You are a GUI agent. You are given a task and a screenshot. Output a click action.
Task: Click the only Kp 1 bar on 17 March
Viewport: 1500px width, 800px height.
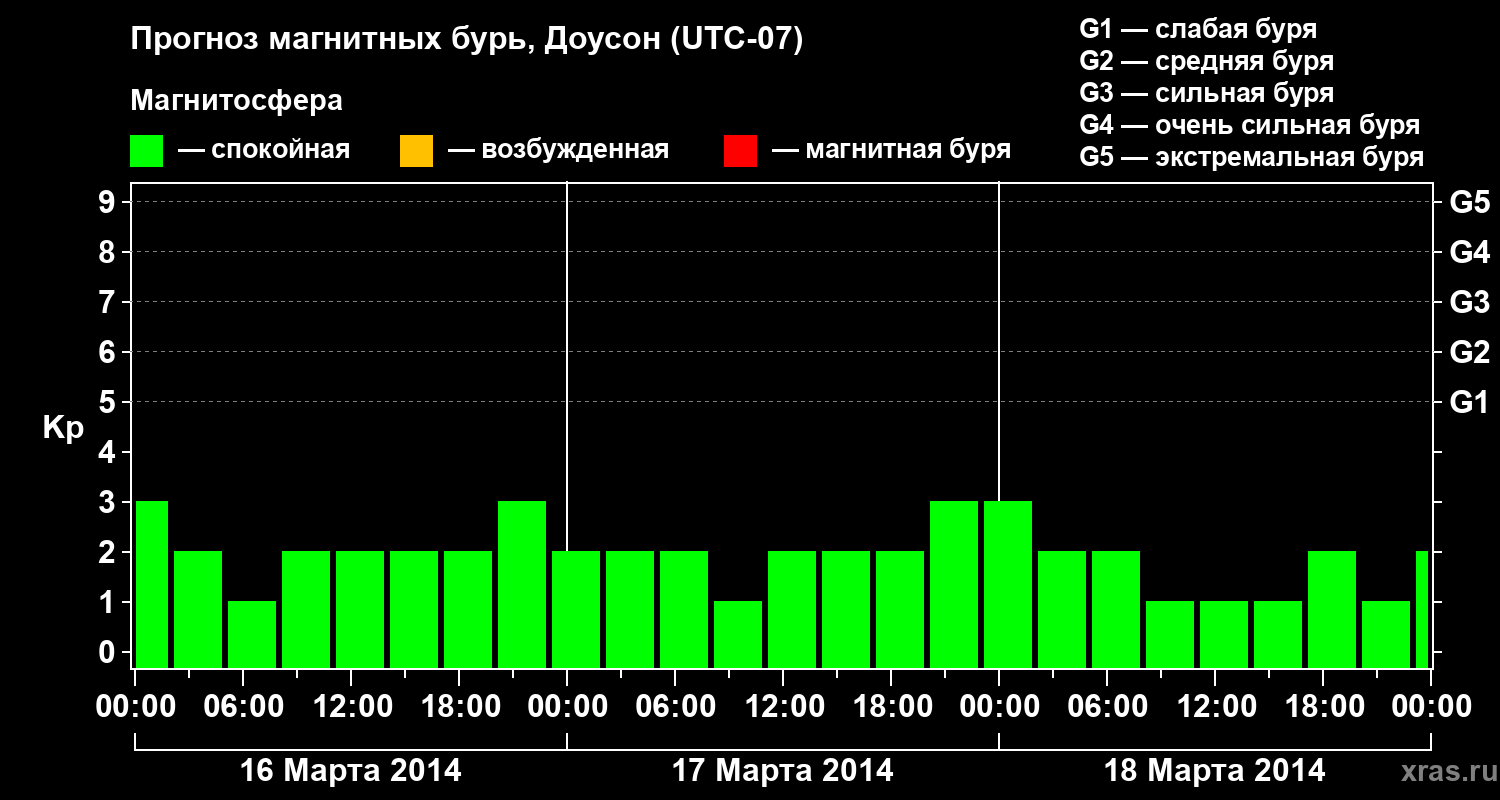pyautogui.click(x=738, y=634)
